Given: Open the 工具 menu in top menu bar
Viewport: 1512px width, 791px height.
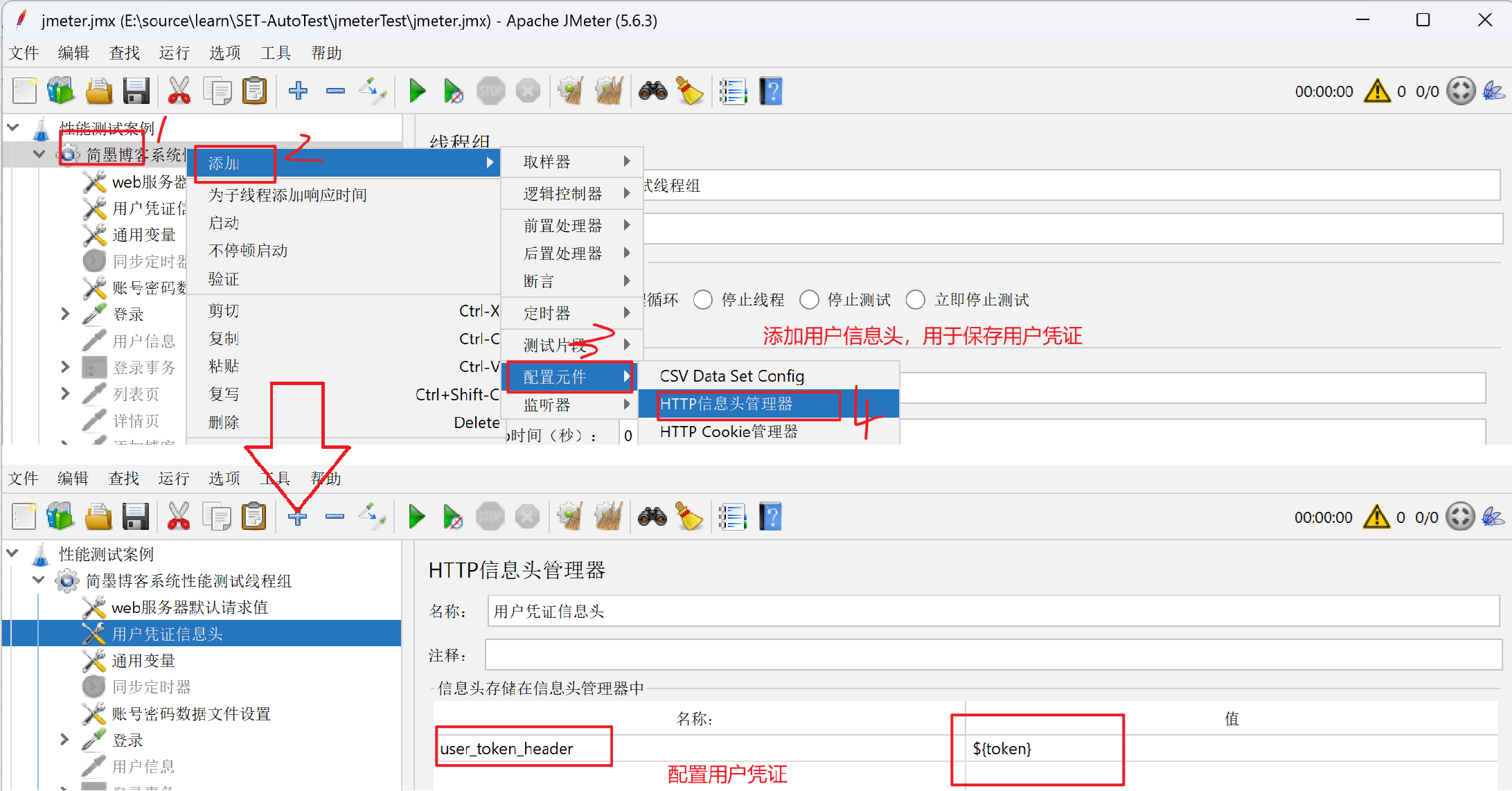Looking at the screenshot, I should [x=275, y=53].
